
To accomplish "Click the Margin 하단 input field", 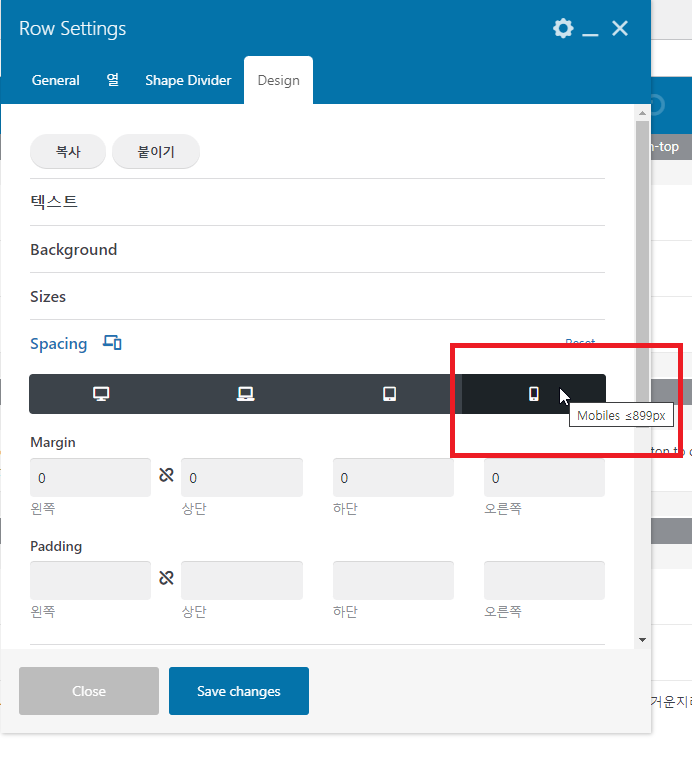I will point(393,478).
